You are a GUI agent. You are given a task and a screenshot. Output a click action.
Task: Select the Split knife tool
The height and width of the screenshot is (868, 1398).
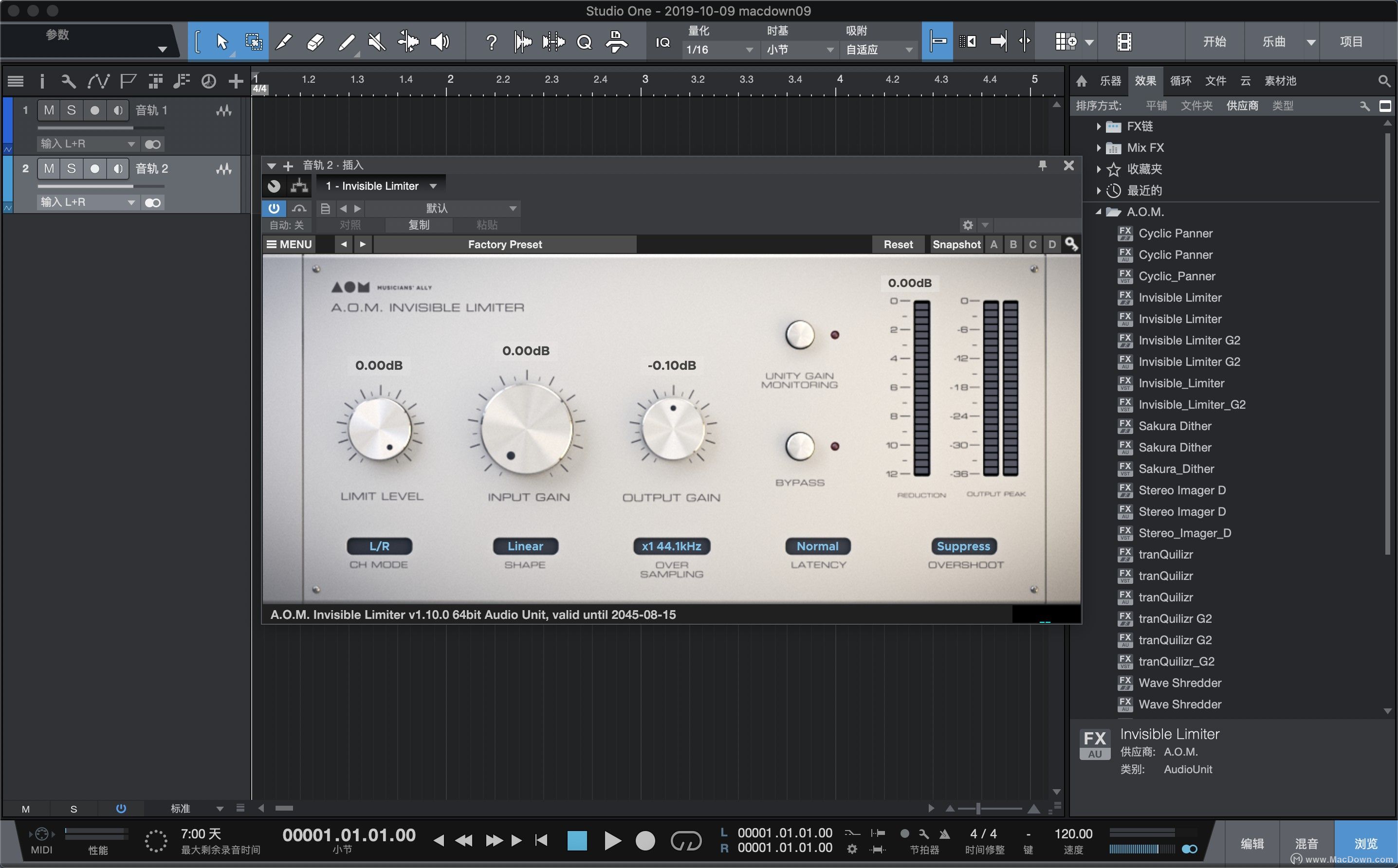click(x=284, y=41)
